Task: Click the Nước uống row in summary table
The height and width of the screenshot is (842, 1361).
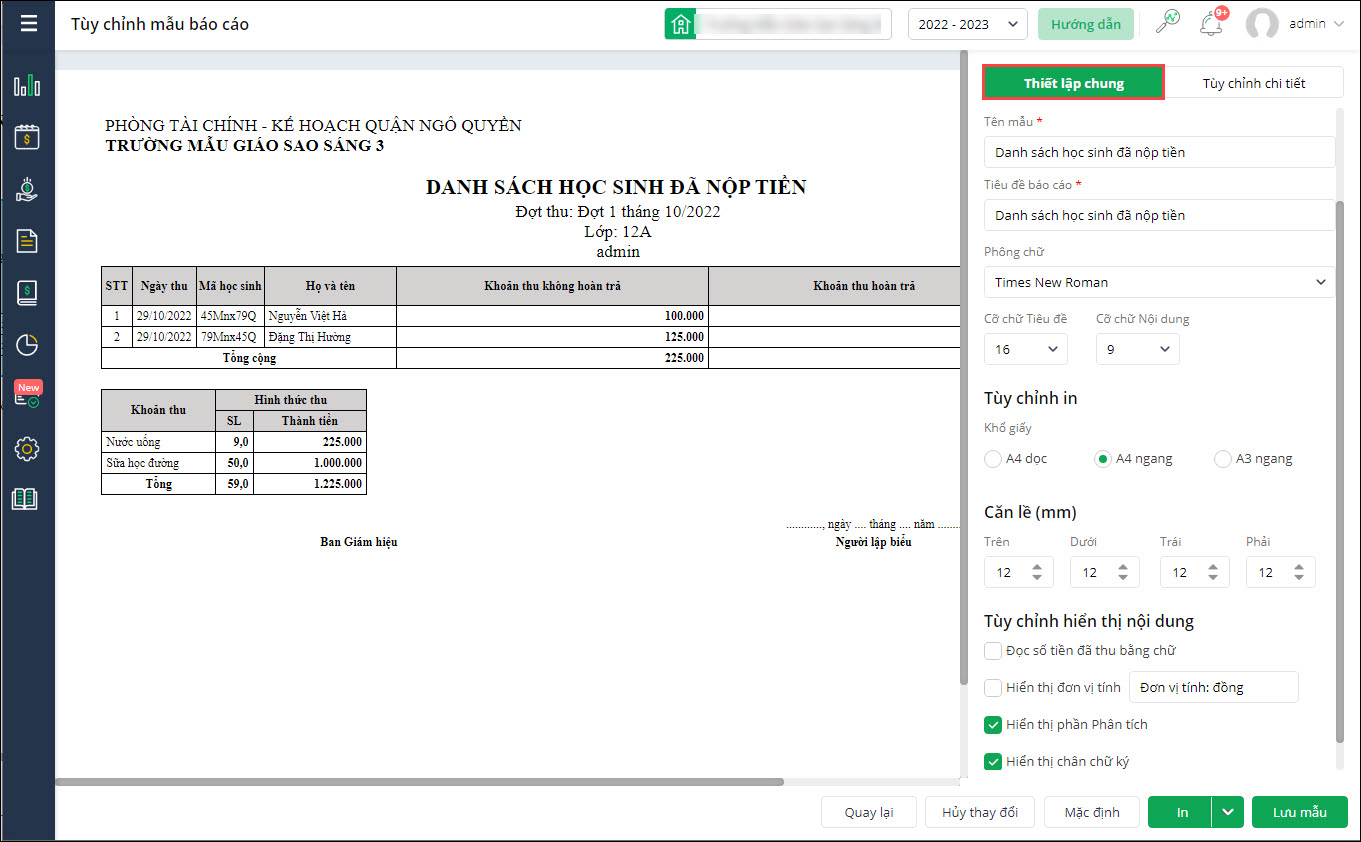Action: [x=233, y=442]
